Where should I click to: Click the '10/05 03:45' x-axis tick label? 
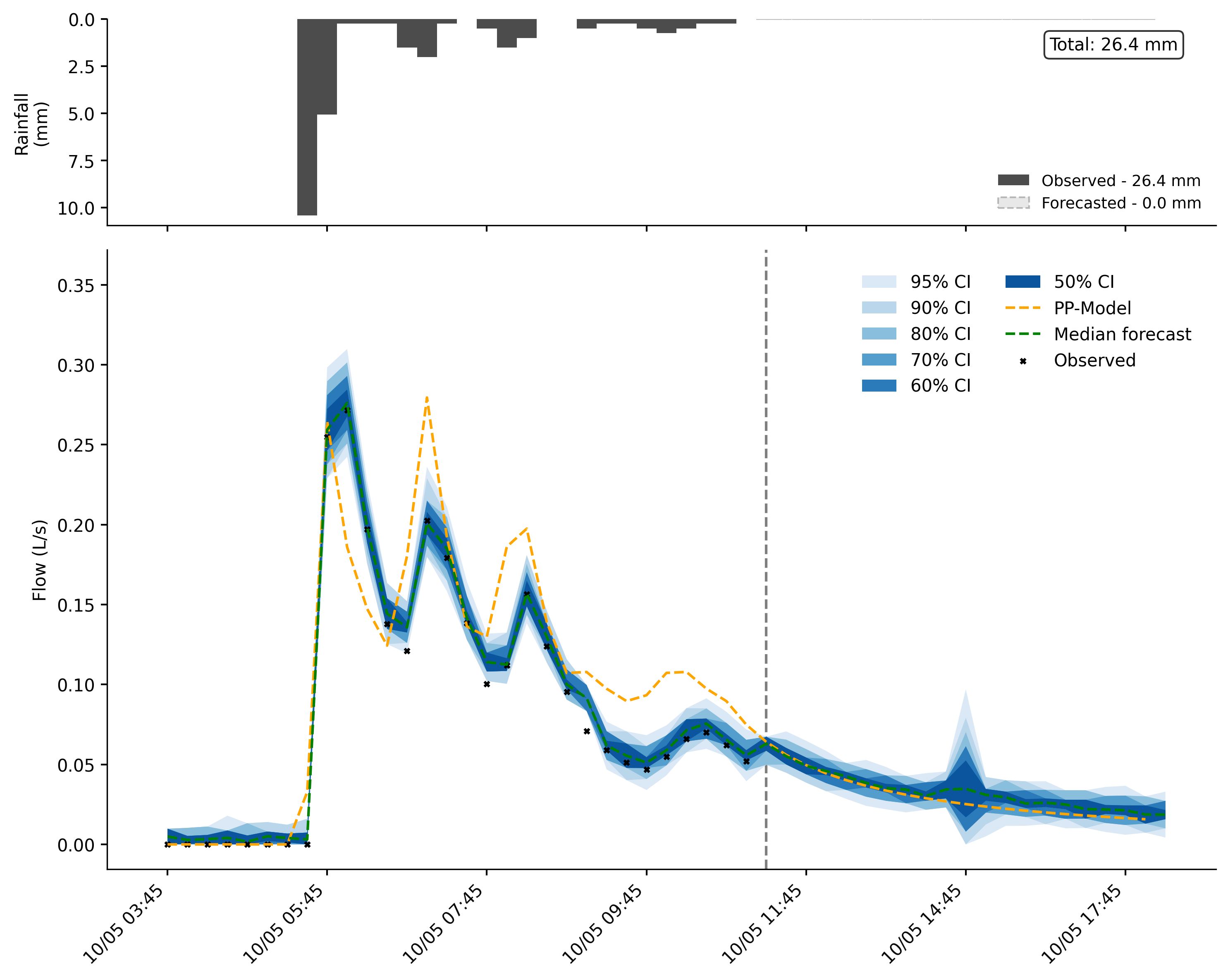coord(124,924)
